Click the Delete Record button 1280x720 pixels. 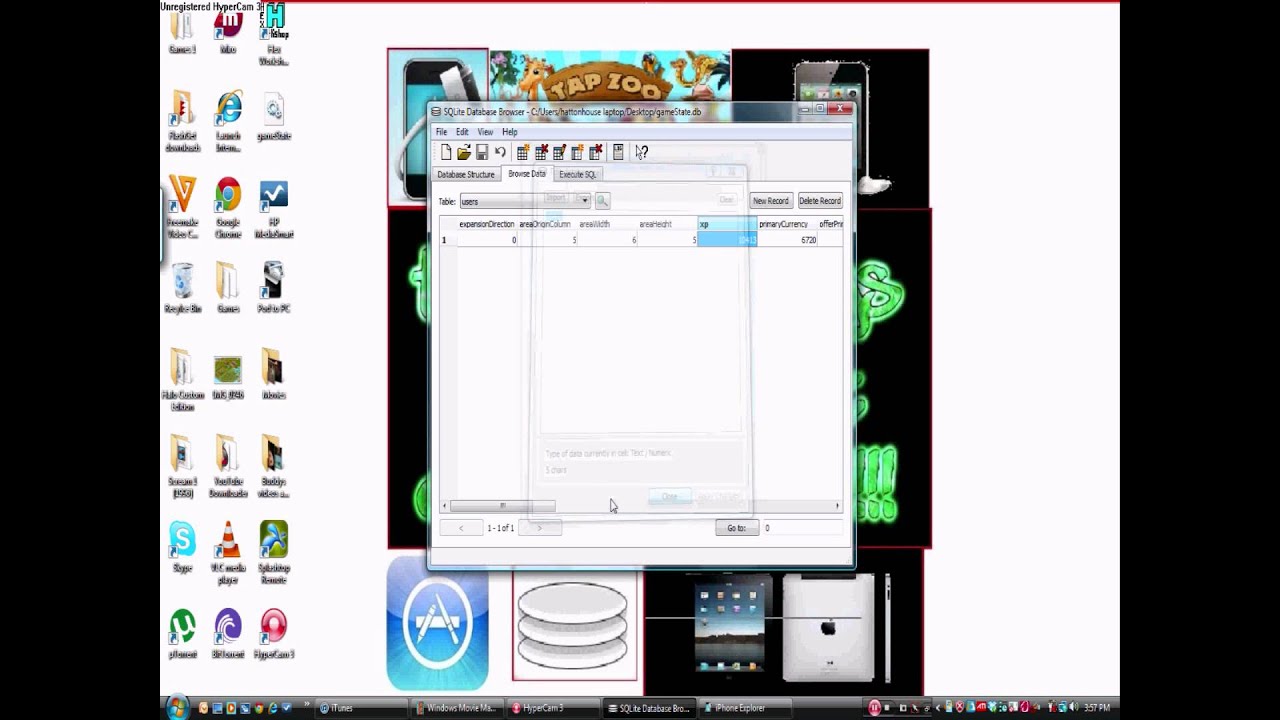coord(819,201)
